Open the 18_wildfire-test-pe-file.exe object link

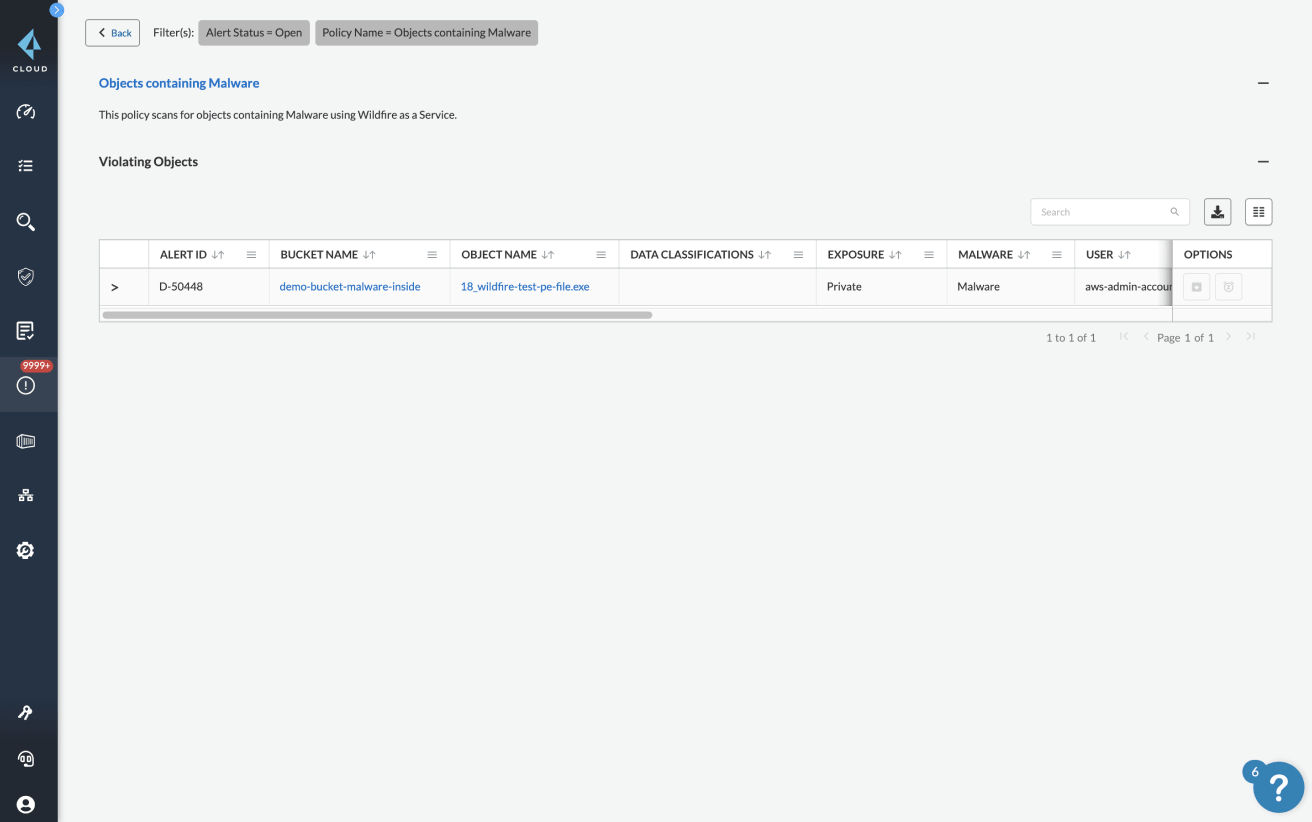[x=525, y=287]
